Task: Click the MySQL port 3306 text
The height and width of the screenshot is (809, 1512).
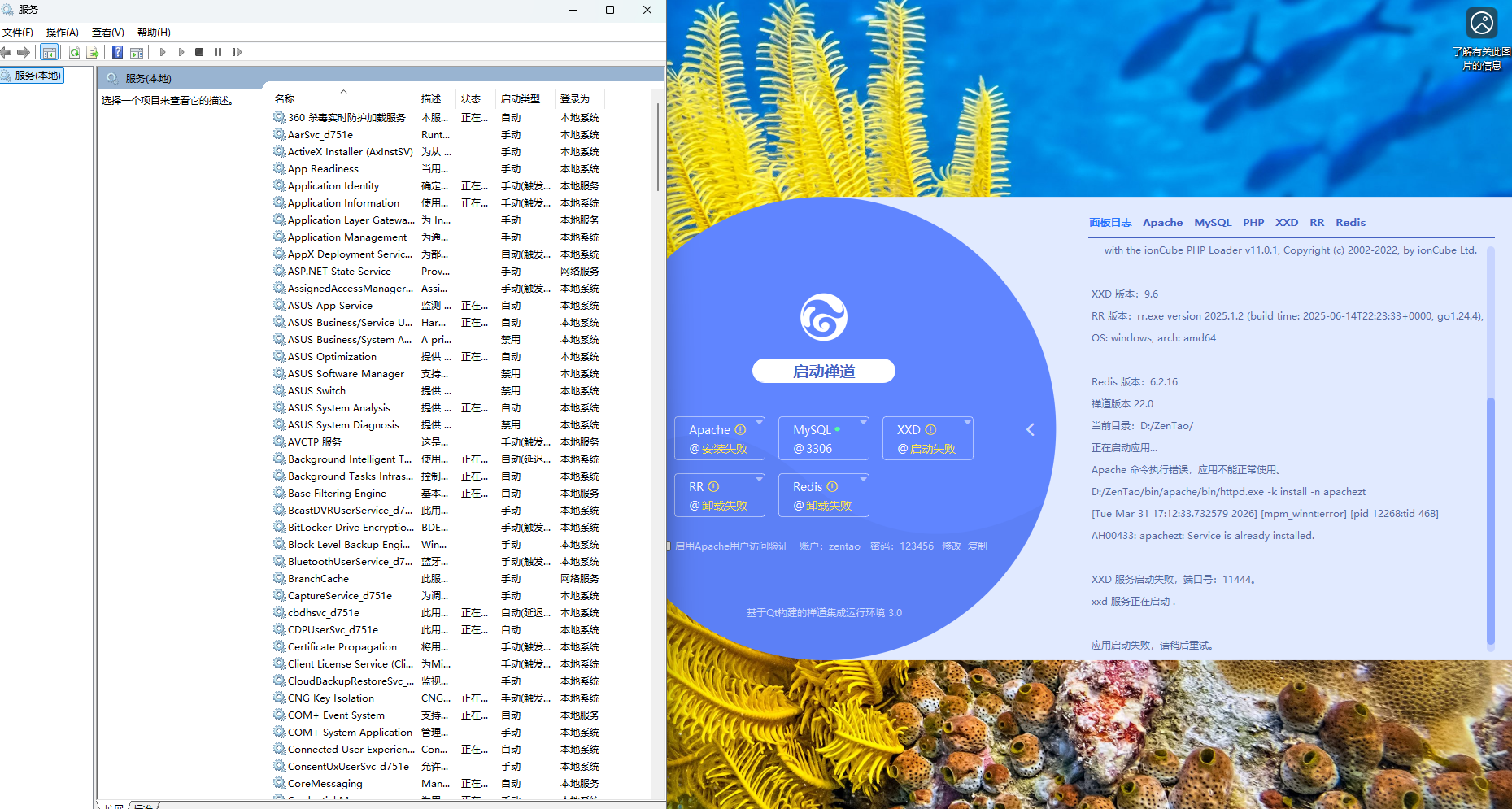Action: (819, 449)
